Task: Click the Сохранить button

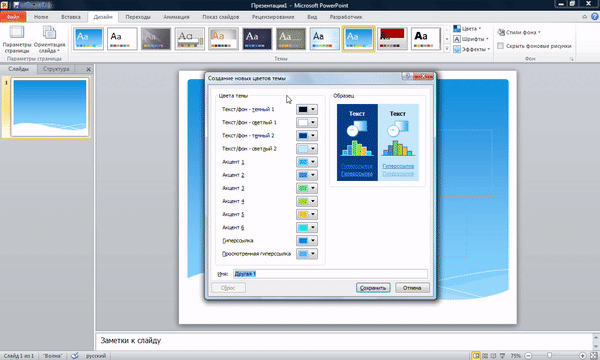Action: pos(373,288)
